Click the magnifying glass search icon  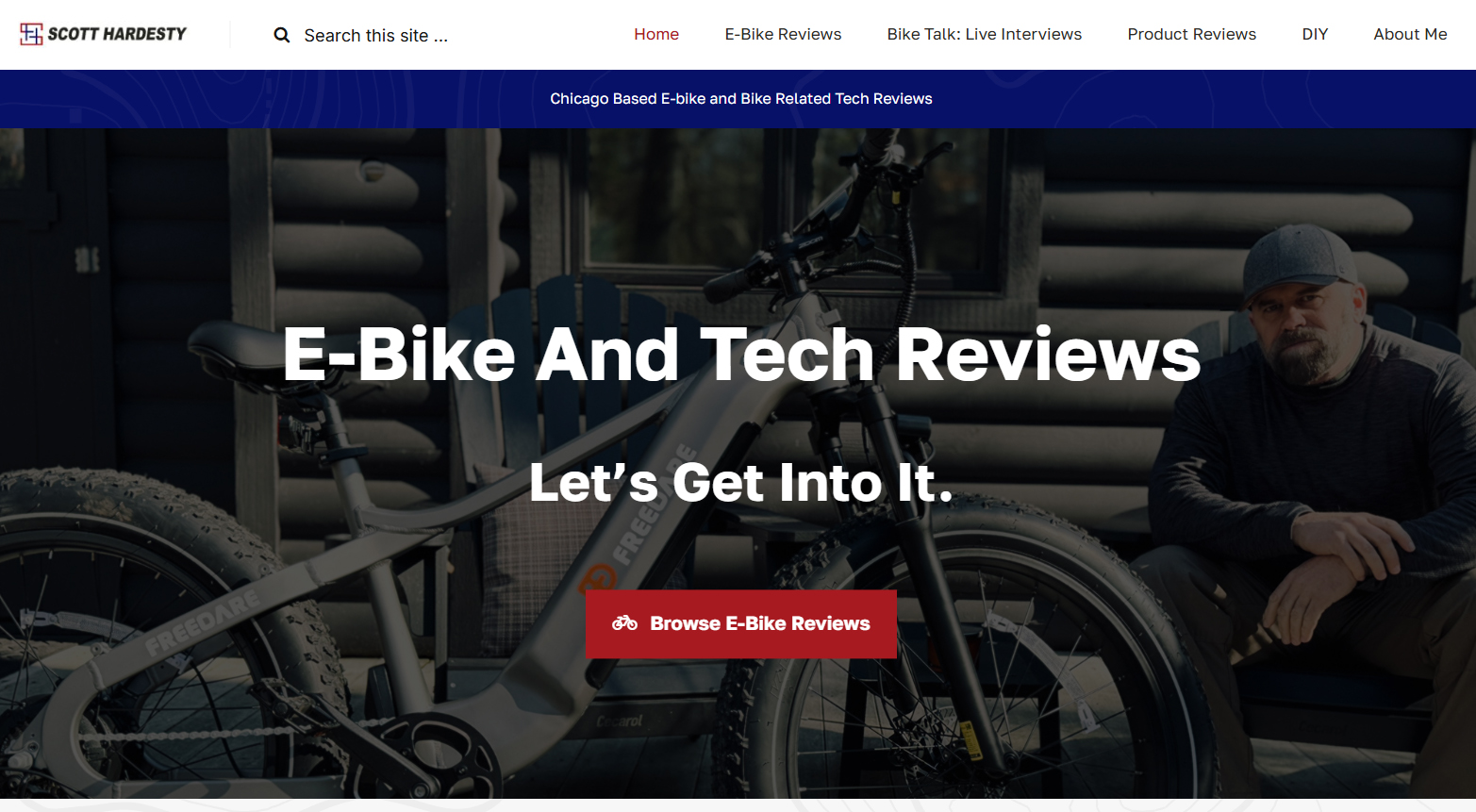281,36
